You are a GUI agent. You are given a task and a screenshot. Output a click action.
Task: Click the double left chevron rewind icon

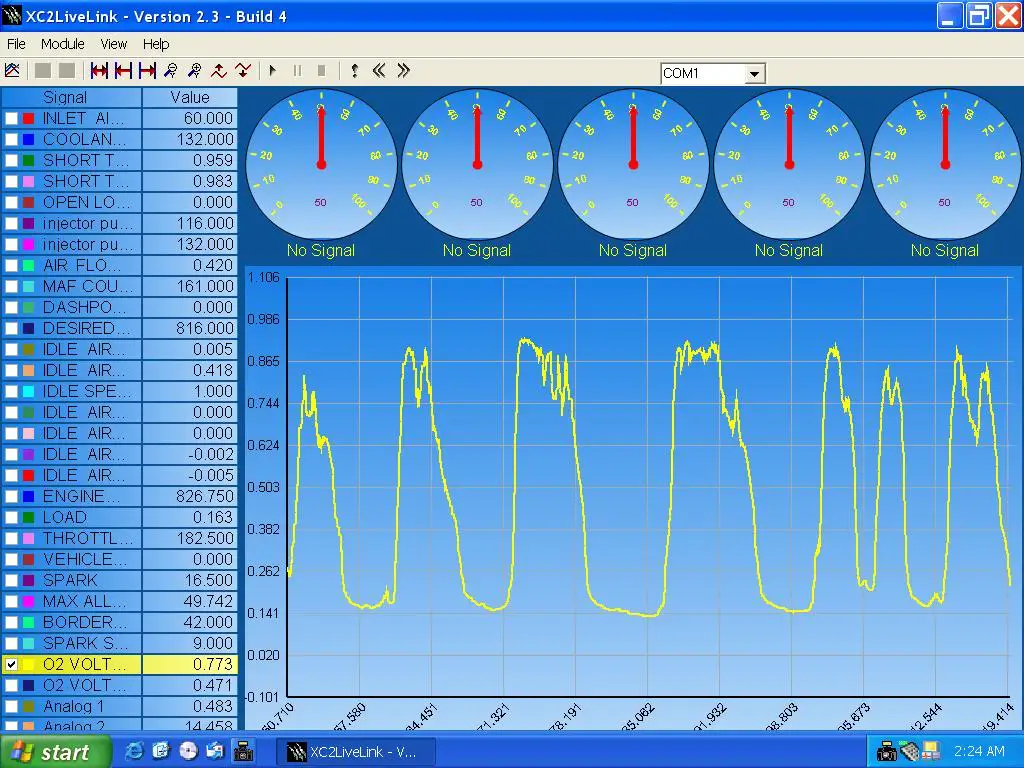point(379,71)
